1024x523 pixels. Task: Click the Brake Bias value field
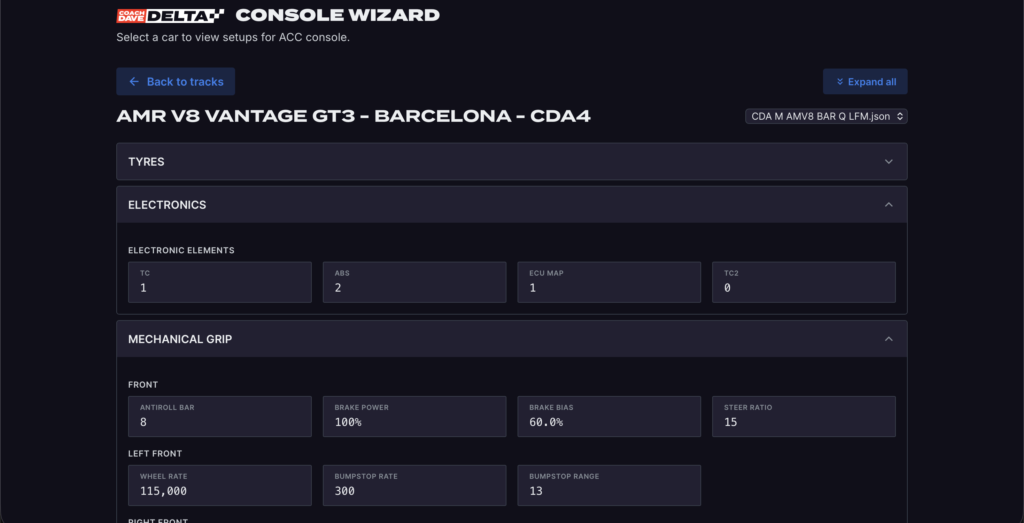point(609,416)
